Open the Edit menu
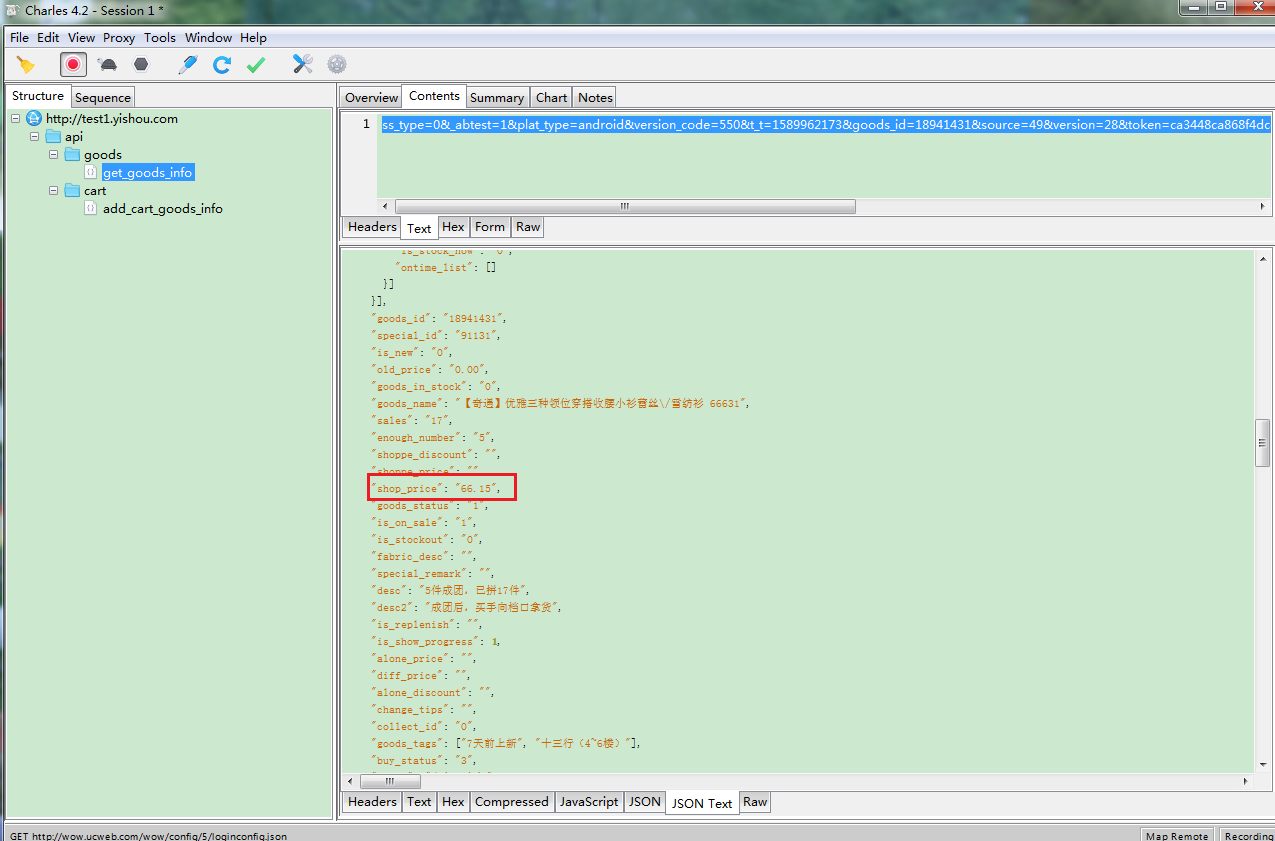1275x841 pixels. (48, 38)
